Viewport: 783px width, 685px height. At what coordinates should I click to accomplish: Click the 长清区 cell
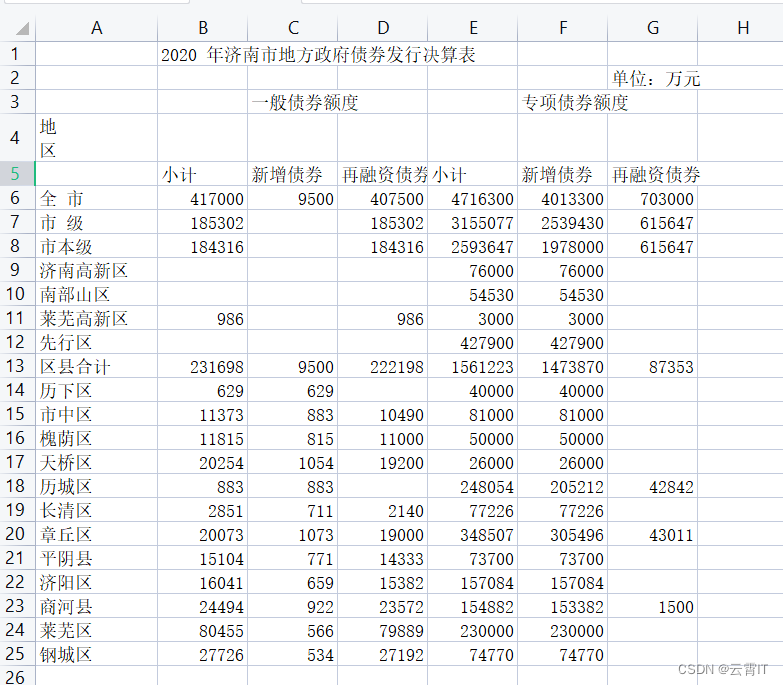tap(96, 510)
